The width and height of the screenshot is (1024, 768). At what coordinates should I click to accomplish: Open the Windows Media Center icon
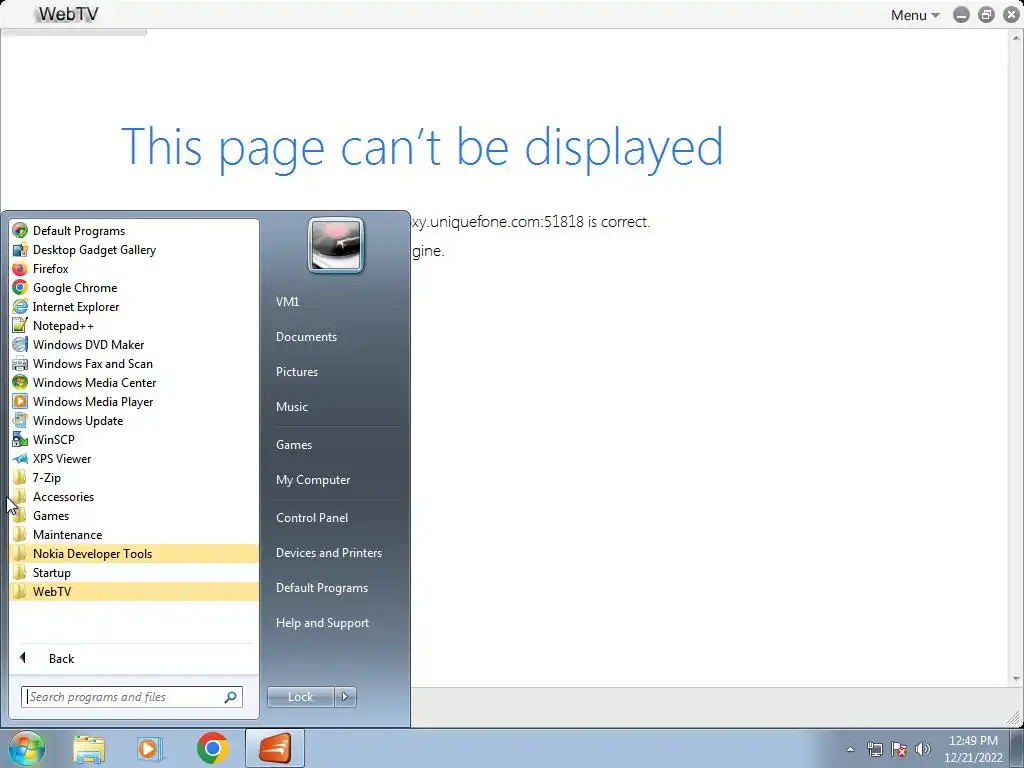[20, 382]
